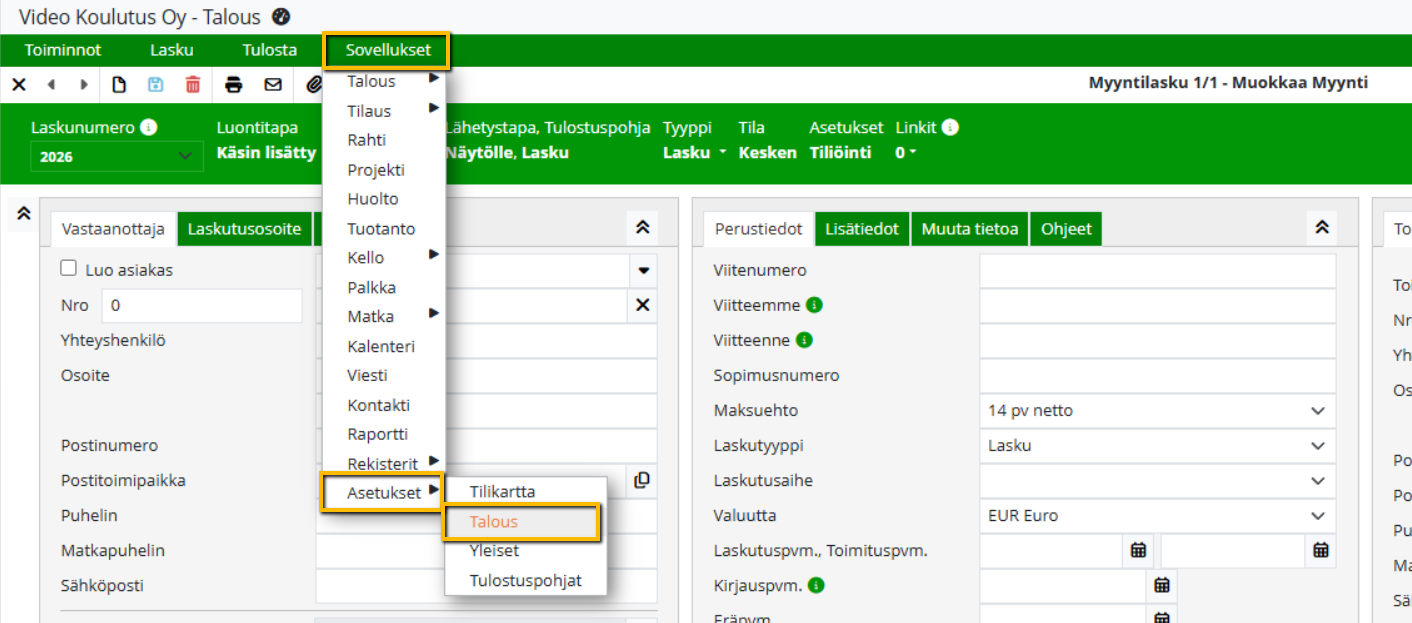Image resolution: width=1412 pixels, height=623 pixels.
Task: Open the calendar picker for Kirjauspvm.
Action: point(1161,585)
